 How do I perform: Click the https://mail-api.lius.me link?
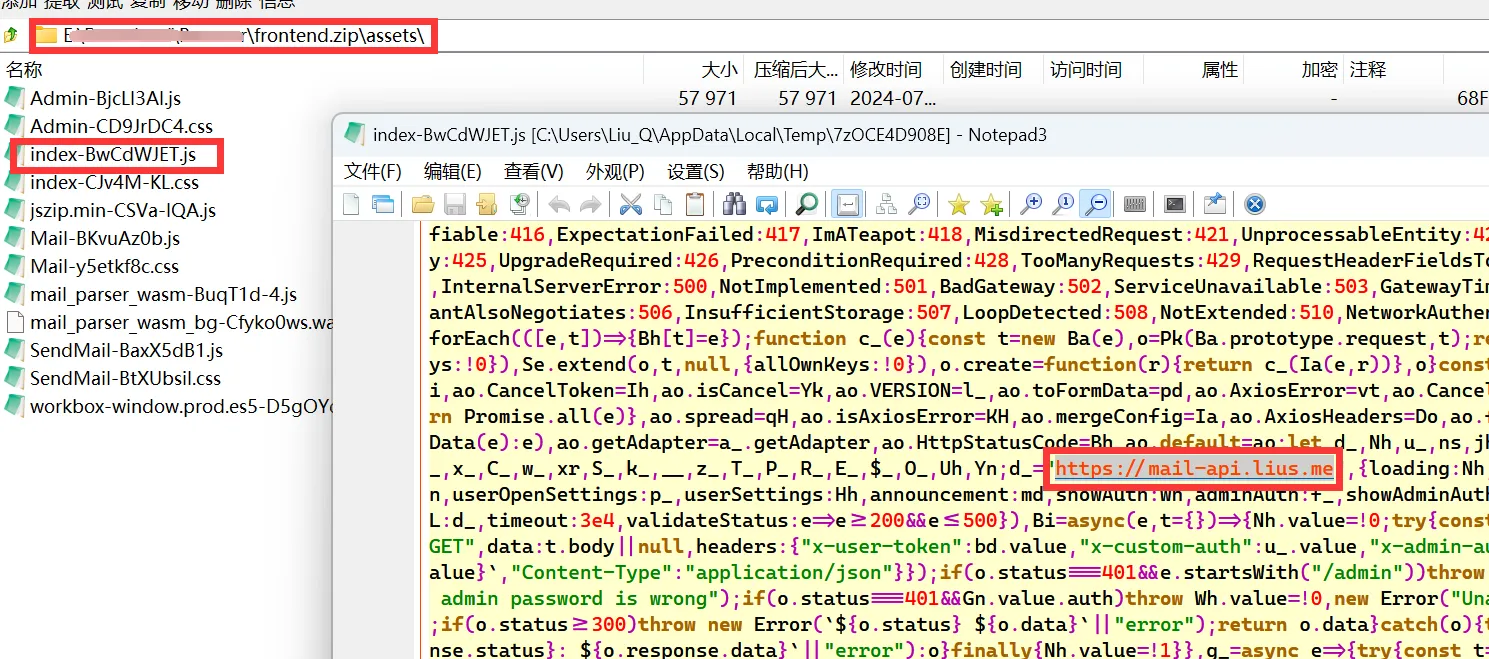pos(1194,469)
